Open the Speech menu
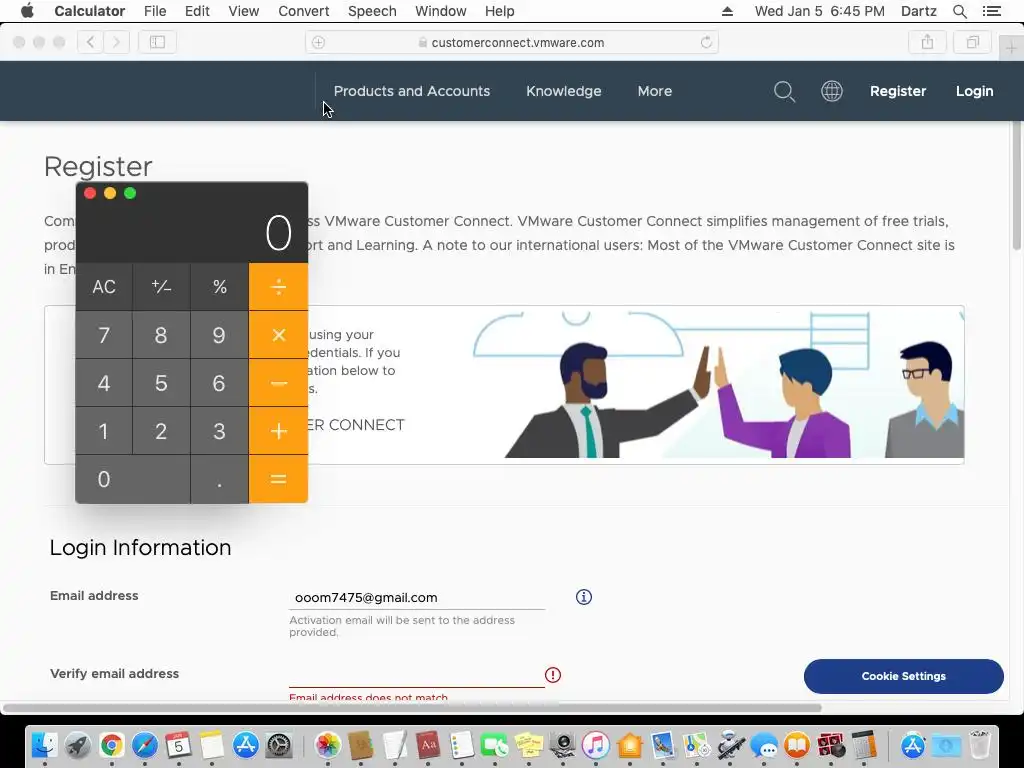The width and height of the screenshot is (1024, 768). (372, 11)
